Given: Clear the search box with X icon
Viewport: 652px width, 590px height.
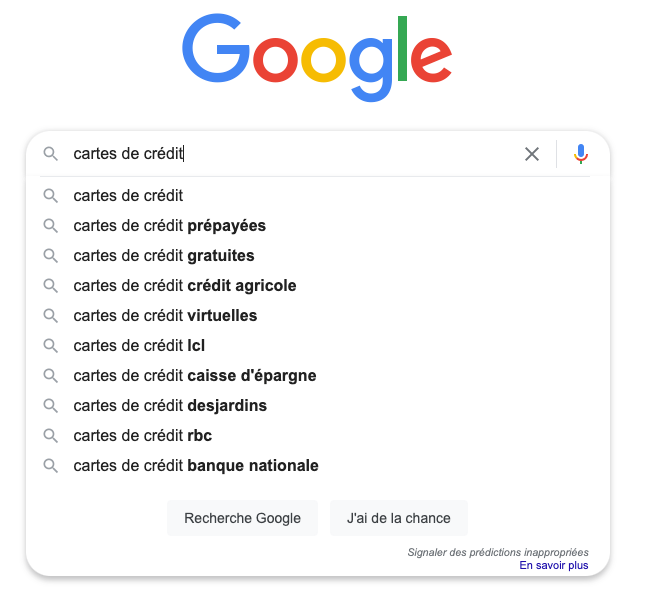Looking at the screenshot, I should (x=532, y=154).
